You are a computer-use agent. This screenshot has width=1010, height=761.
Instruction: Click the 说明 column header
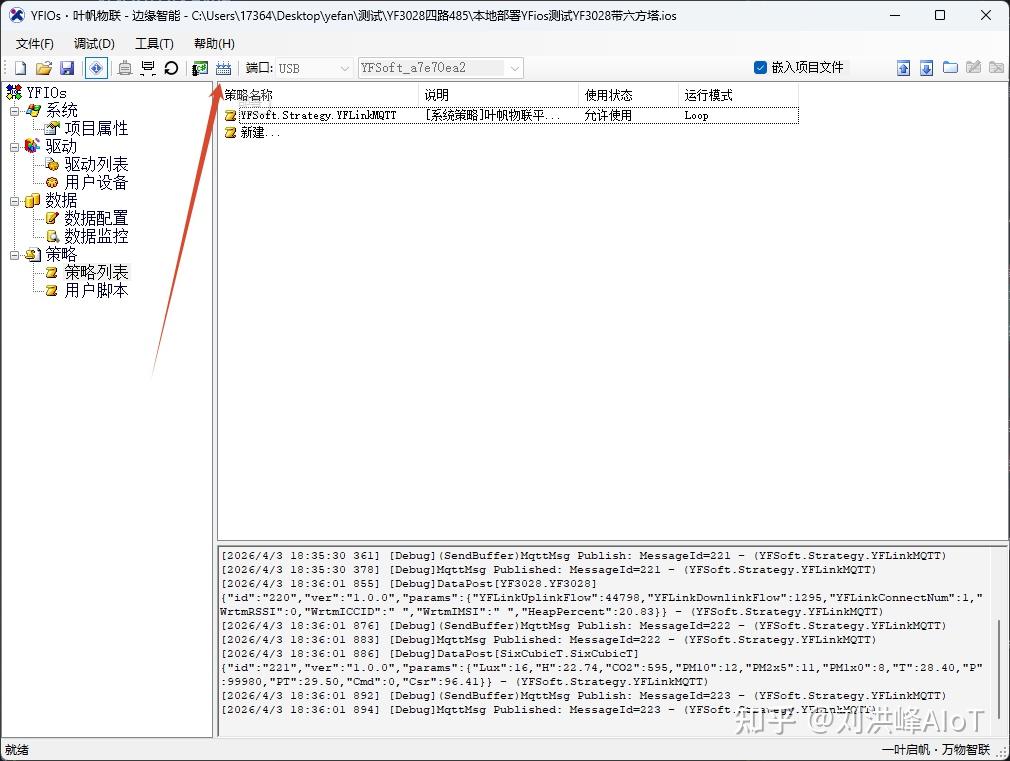pyautogui.click(x=499, y=95)
